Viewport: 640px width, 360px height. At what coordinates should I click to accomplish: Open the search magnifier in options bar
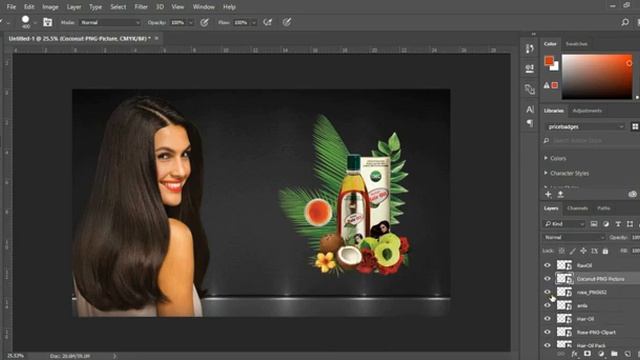[625, 22]
